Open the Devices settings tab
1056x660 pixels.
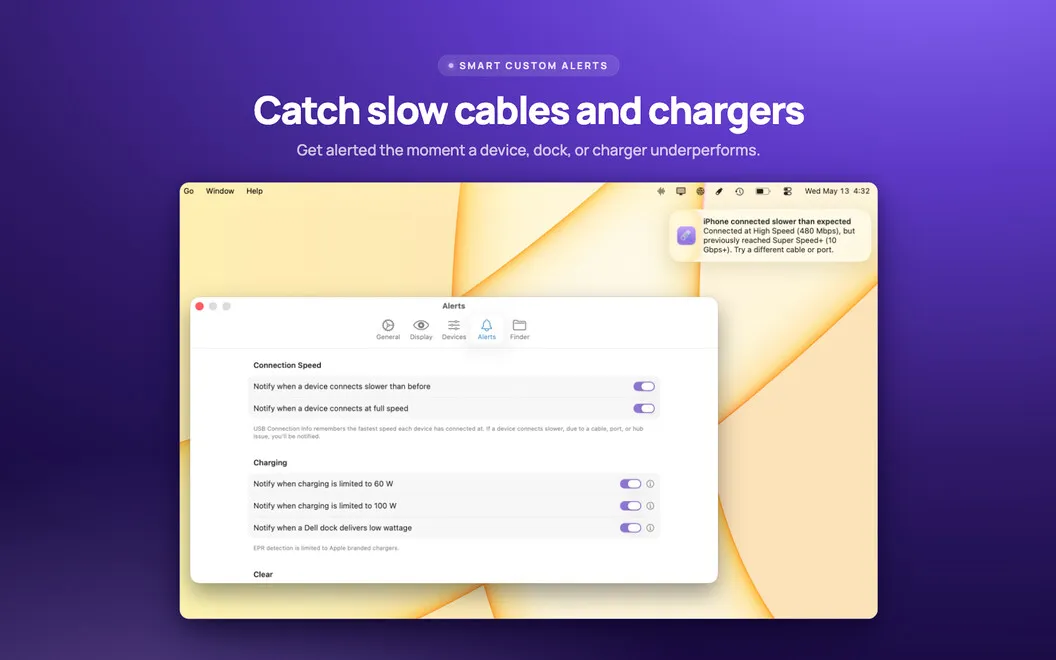[x=454, y=329]
